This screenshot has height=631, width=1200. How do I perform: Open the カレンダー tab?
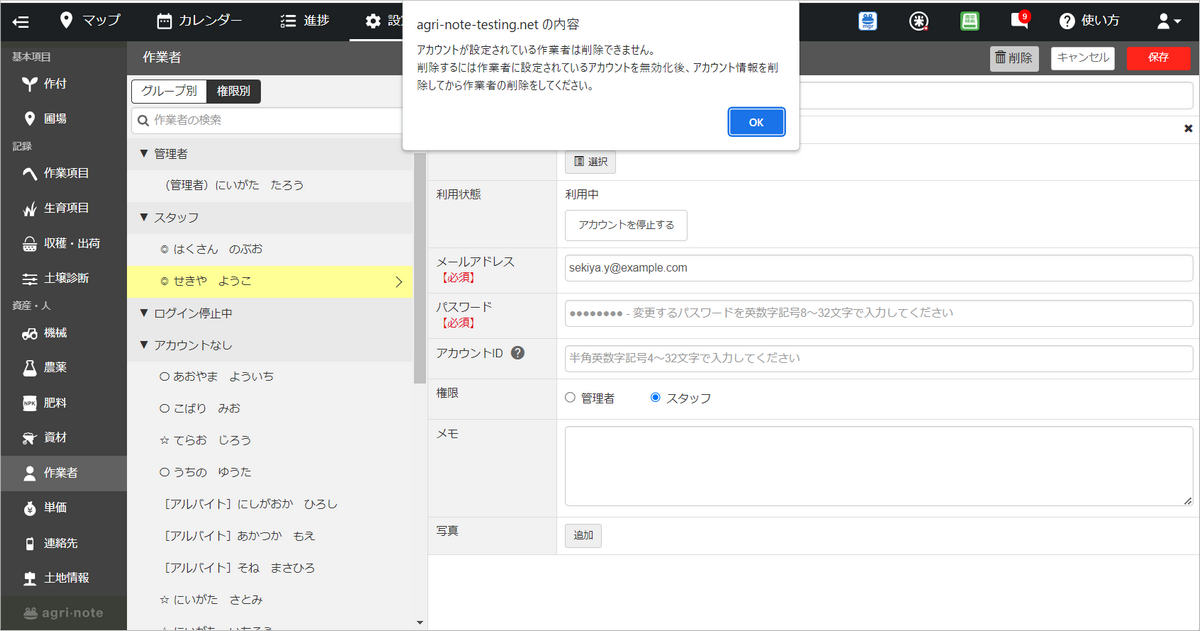click(200, 20)
